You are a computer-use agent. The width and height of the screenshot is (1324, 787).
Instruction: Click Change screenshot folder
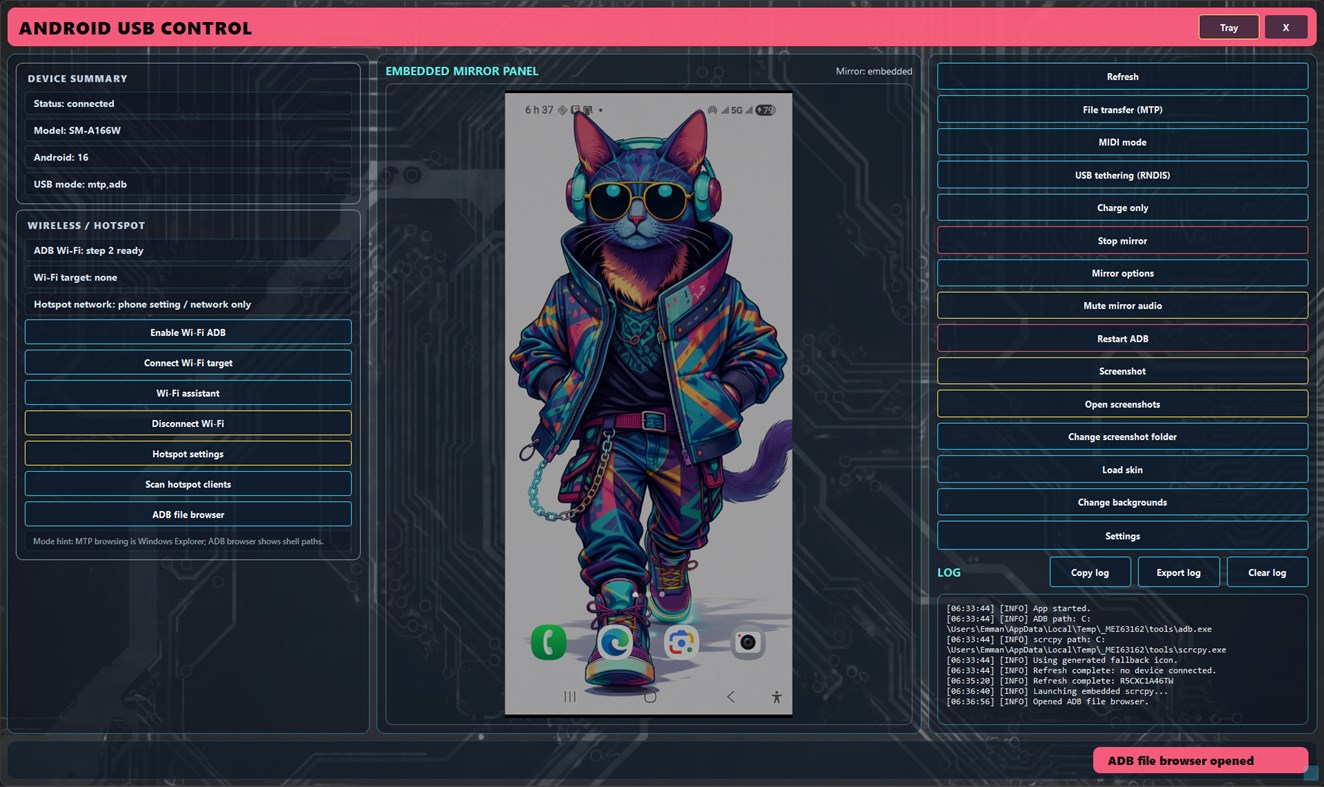[1122, 437]
